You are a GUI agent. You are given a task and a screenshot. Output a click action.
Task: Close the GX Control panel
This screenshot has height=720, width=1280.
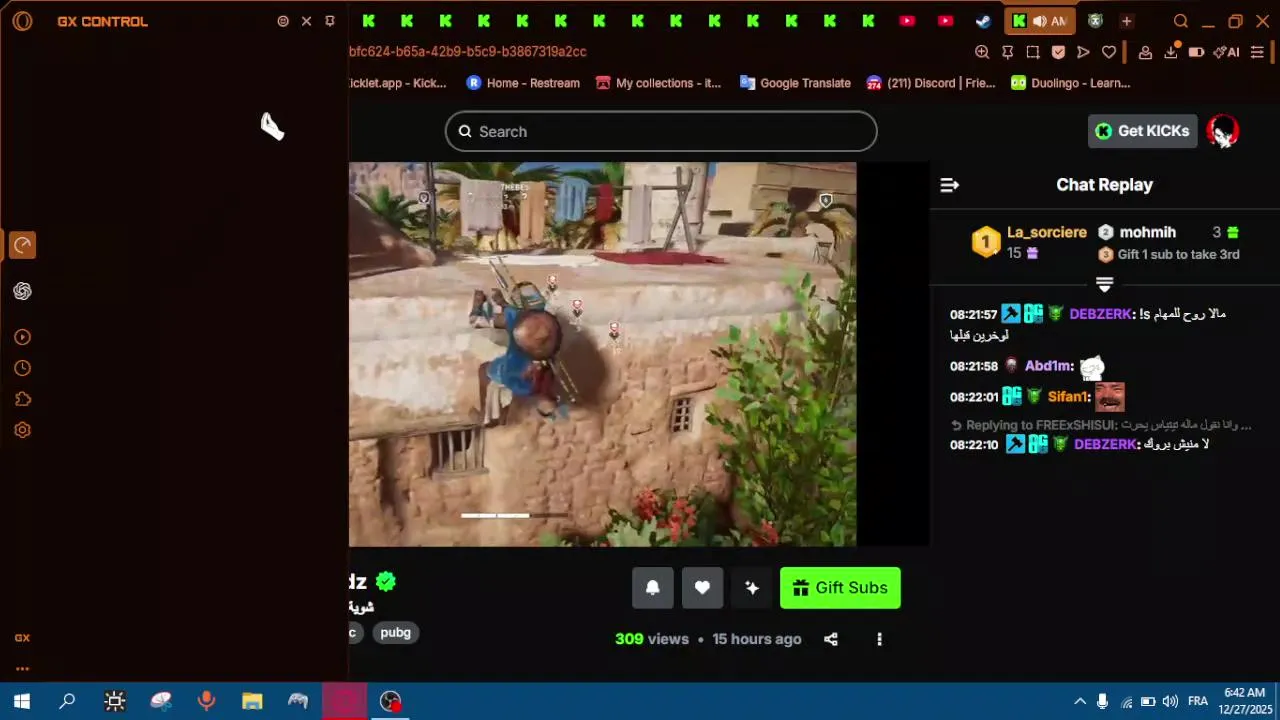click(x=307, y=21)
